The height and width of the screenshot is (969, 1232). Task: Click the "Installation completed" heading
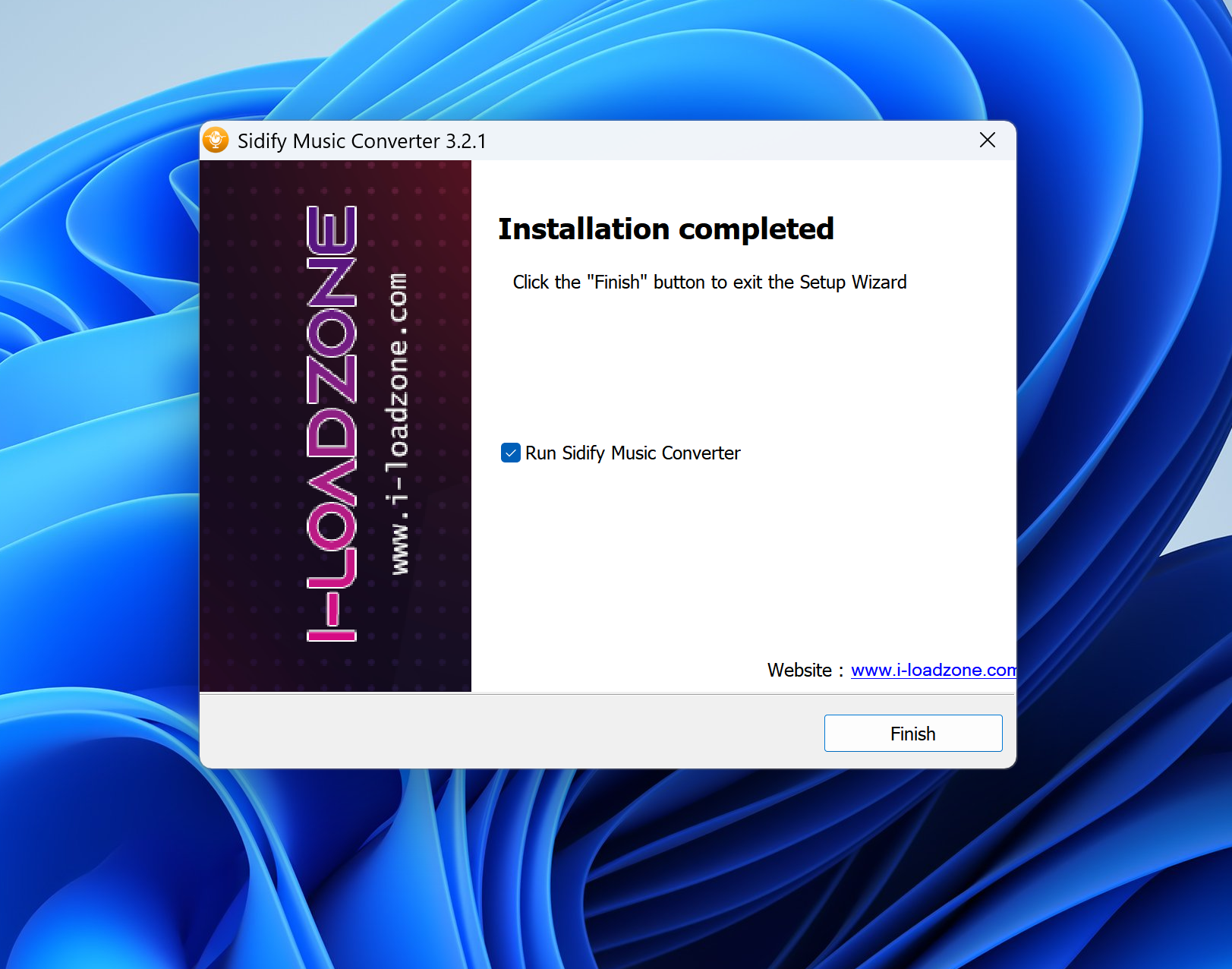666,229
